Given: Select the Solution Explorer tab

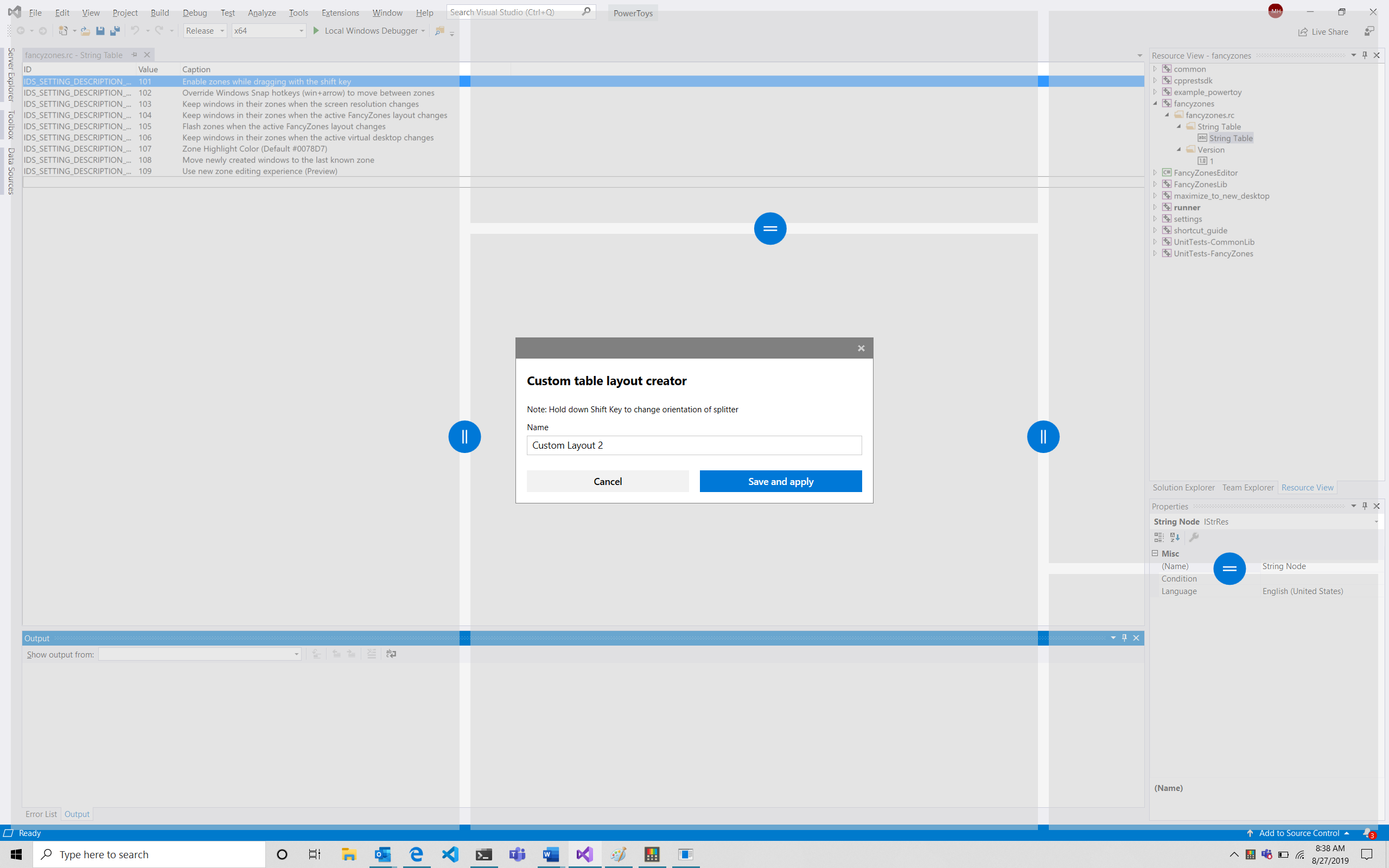Looking at the screenshot, I should (x=1183, y=487).
